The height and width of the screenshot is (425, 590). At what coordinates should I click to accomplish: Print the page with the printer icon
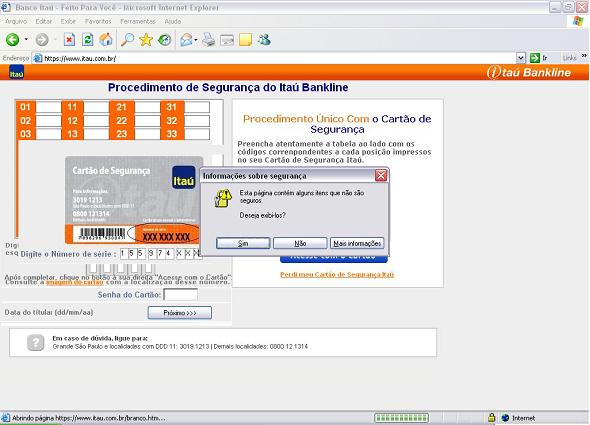click(x=208, y=40)
